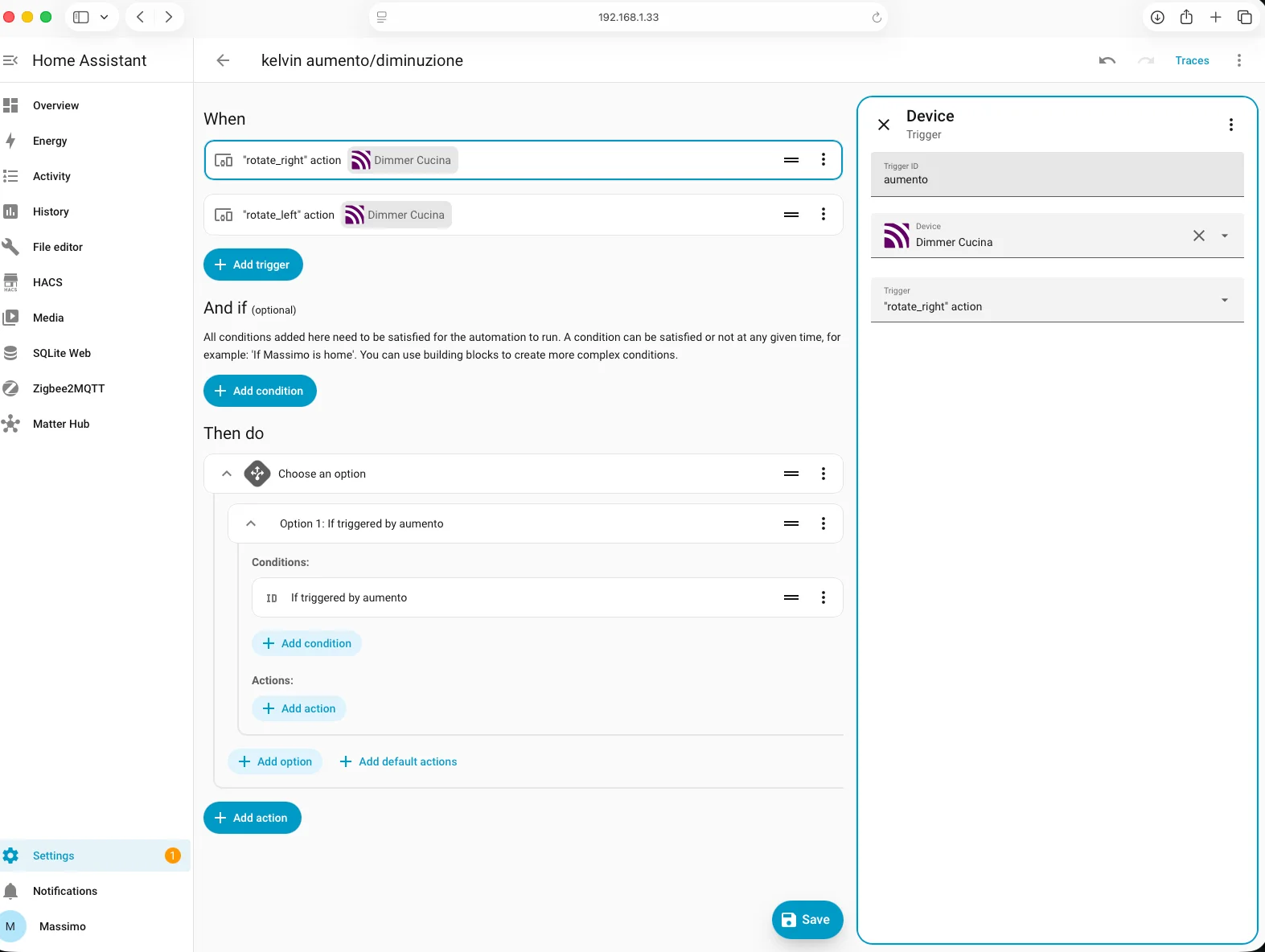This screenshot has height=952, width=1265.
Task: Open the Device picker dropdown arrow
Action: [1225, 236]
